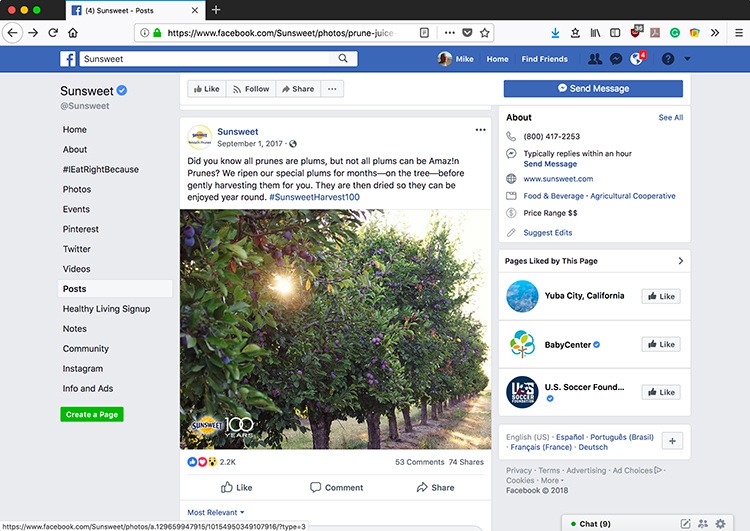Click the Mike profile picture in top bar
The image size is (750, 531).
tap(445, 59)
